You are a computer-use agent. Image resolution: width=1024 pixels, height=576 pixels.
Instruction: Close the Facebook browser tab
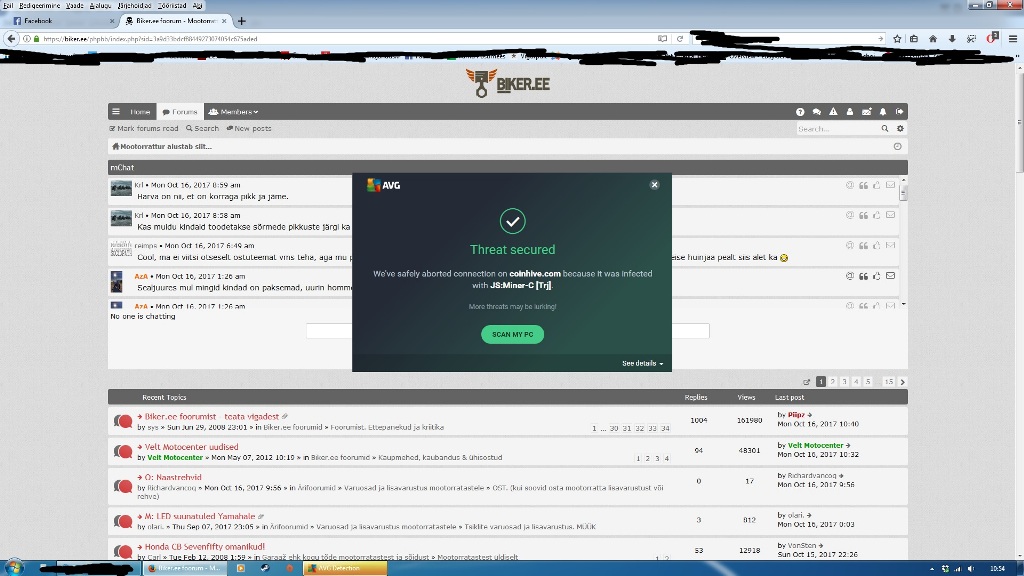coord(112,21)
